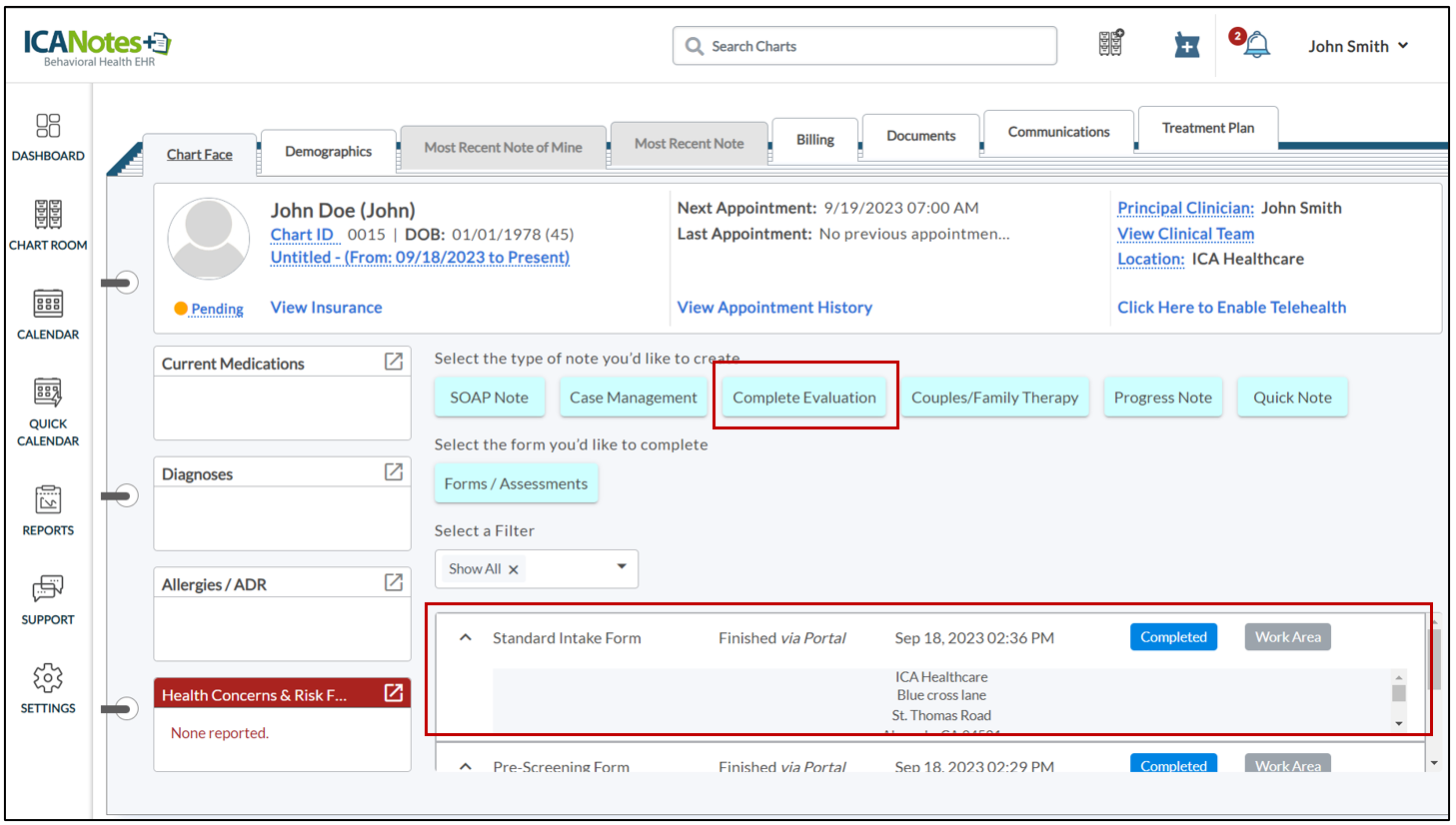The width and height of the screenshot is (1456, 825).
Task: Open John Smith user menu
Action: [1358, 46]
